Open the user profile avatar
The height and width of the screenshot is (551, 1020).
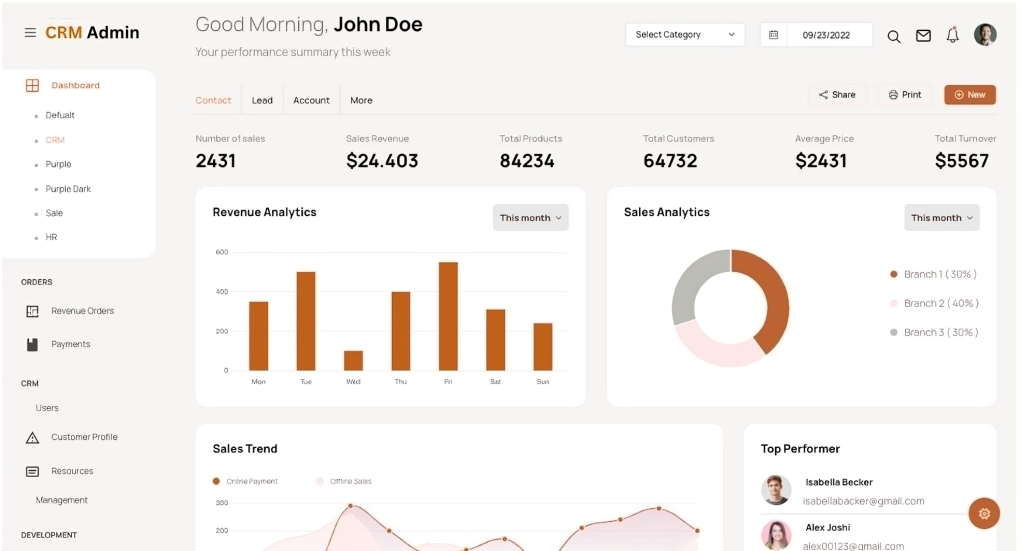(x=985, y=35)
